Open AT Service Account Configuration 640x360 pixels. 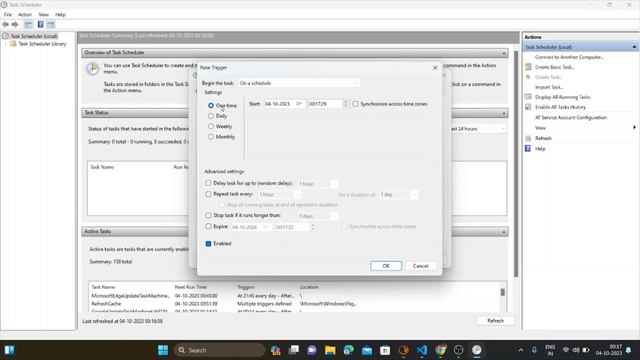(x=571, y=118)
